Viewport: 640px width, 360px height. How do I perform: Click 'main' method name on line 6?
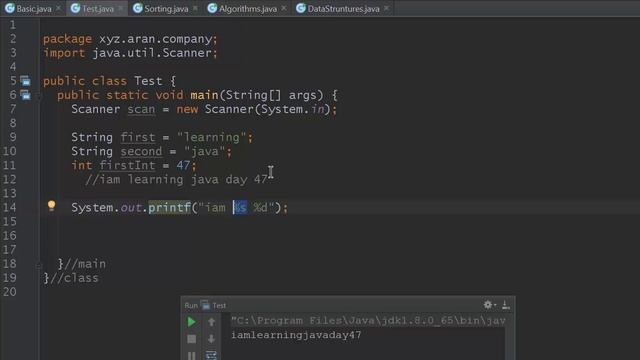pyautogui.click(x=204, y=95)
